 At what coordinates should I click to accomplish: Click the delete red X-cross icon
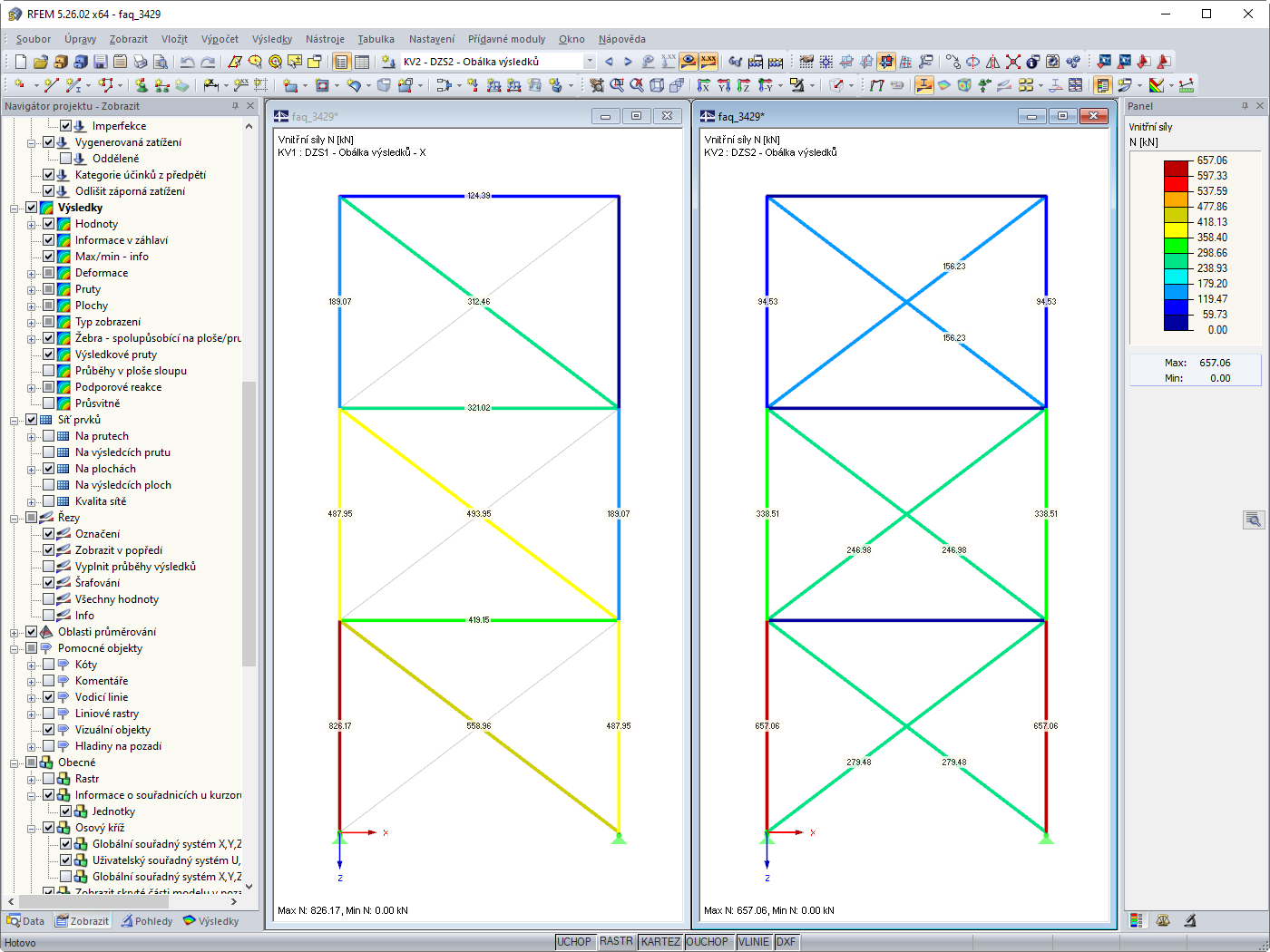pyautogui.click(x=1013, y=62)
